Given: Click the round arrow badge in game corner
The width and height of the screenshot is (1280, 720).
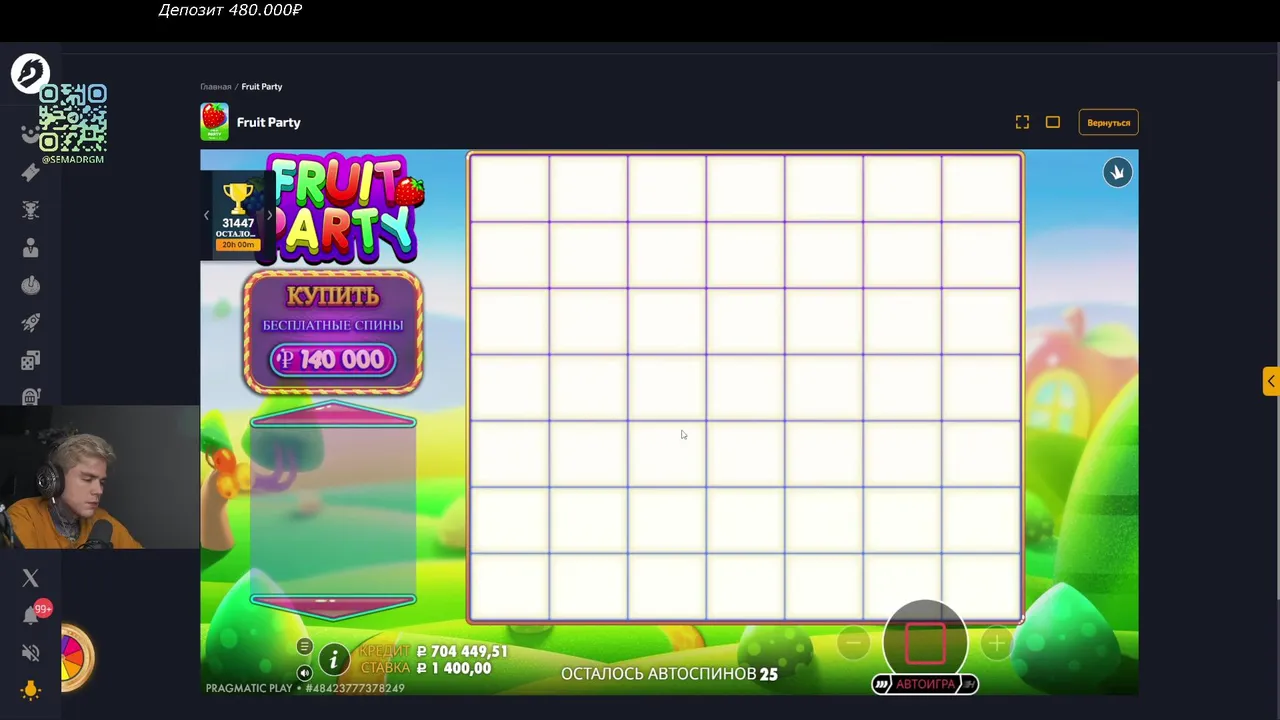Looking at the screenshot, I should (x=1117, y=173).
